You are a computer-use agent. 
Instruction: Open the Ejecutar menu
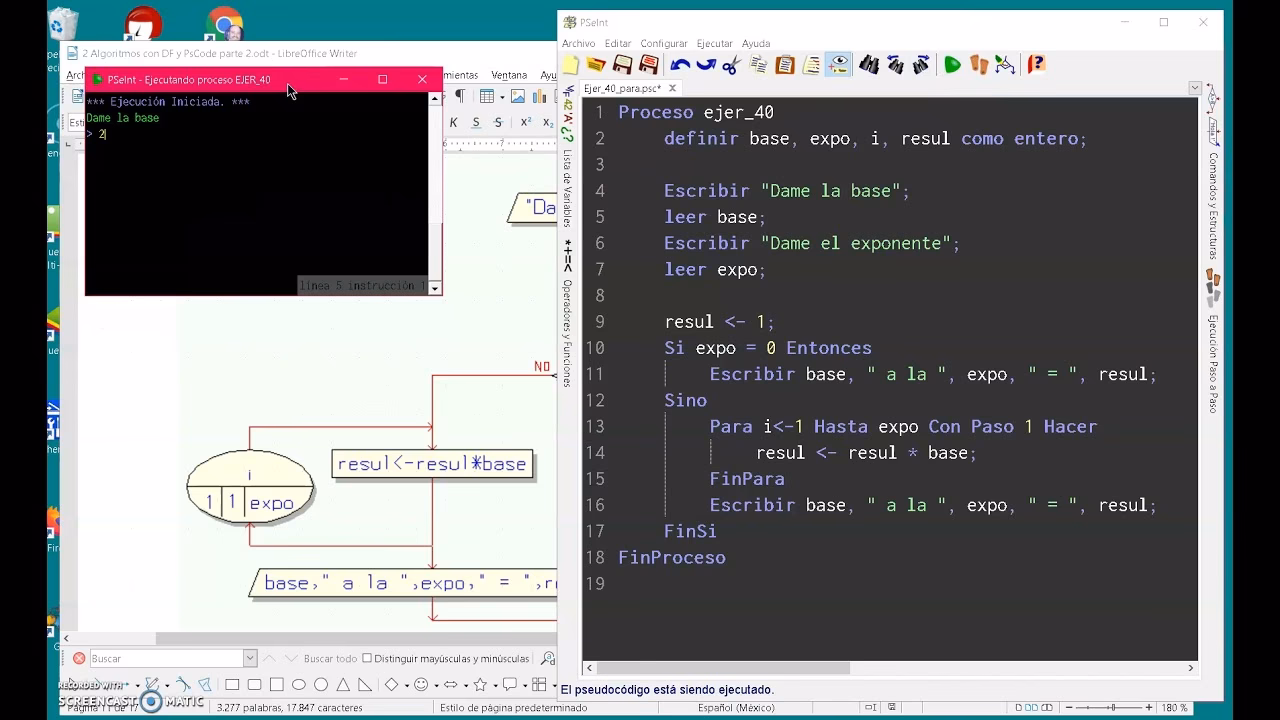[x=714, y=44]
